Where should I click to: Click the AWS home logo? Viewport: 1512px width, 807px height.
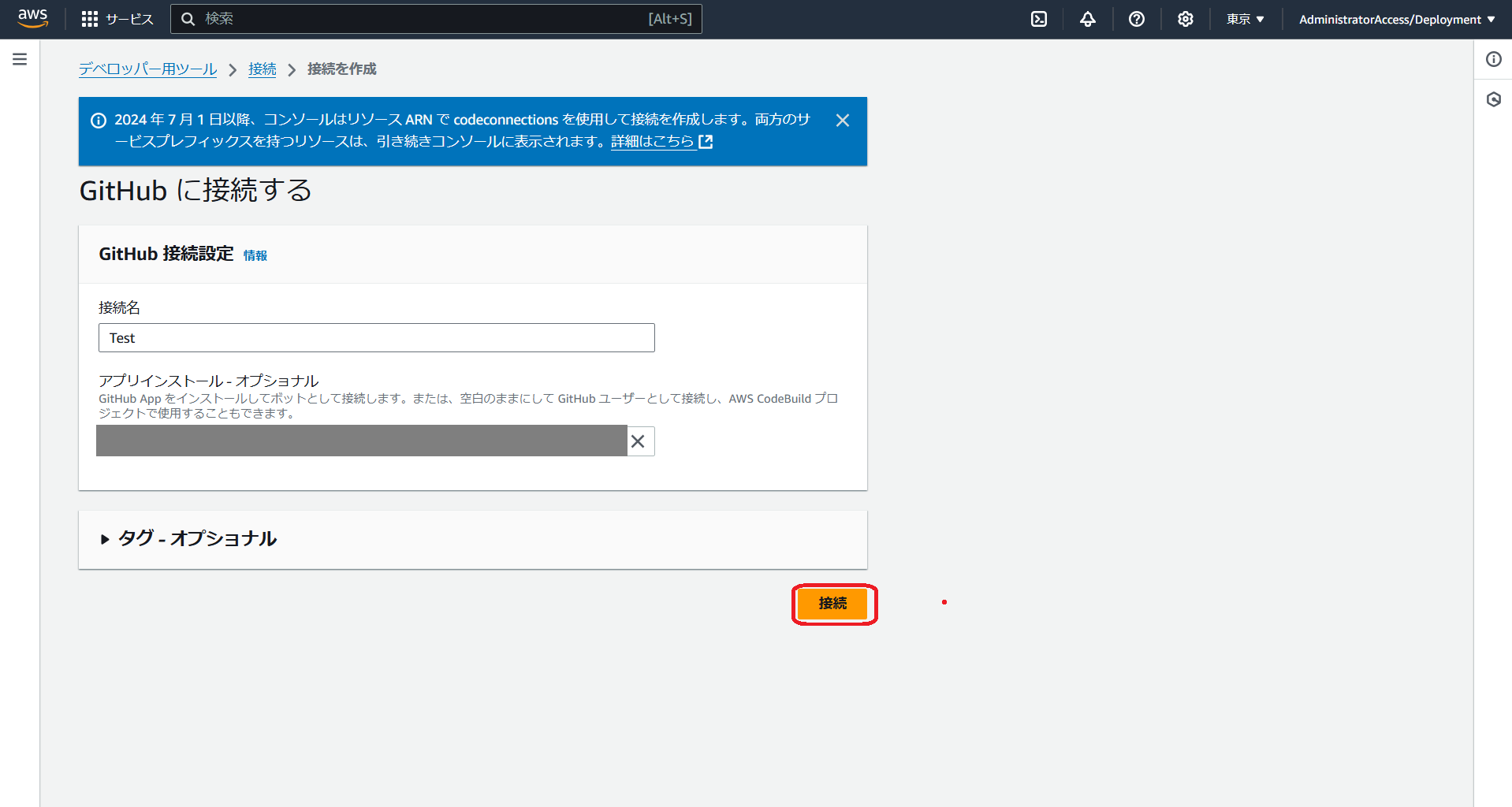tap(32, 18)
